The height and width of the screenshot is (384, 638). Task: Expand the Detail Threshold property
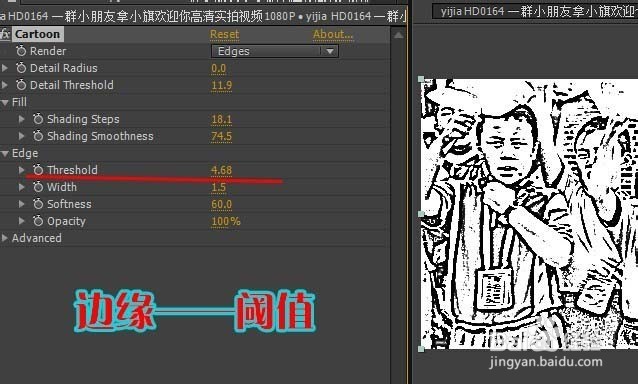tap(5, 85)
